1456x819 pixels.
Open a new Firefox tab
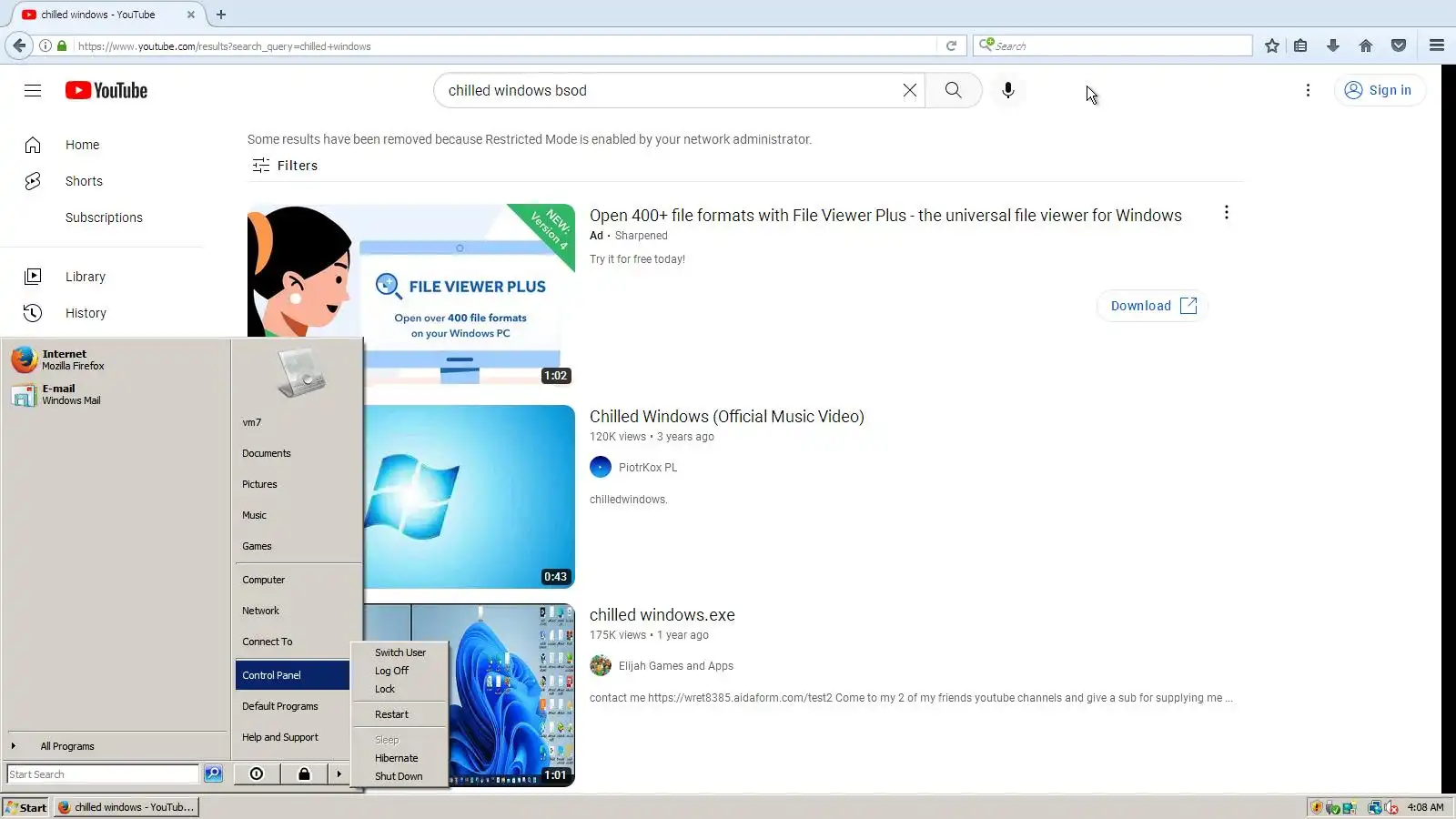[221, 15]
